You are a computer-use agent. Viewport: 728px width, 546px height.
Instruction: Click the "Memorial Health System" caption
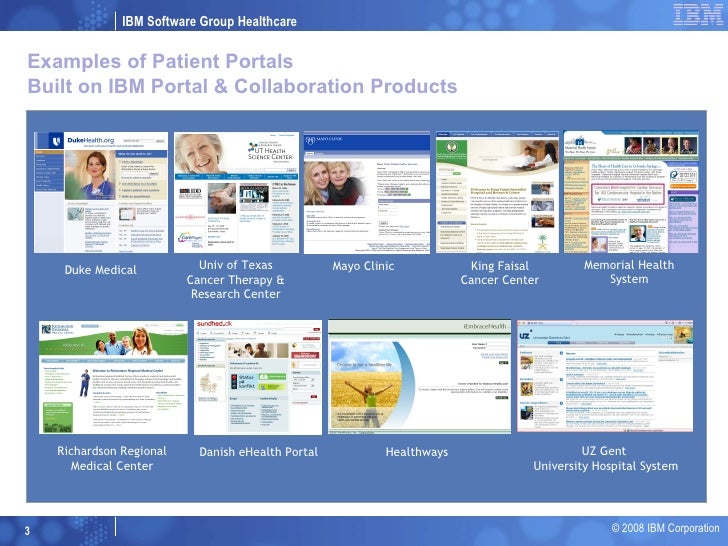coord(629,272)
